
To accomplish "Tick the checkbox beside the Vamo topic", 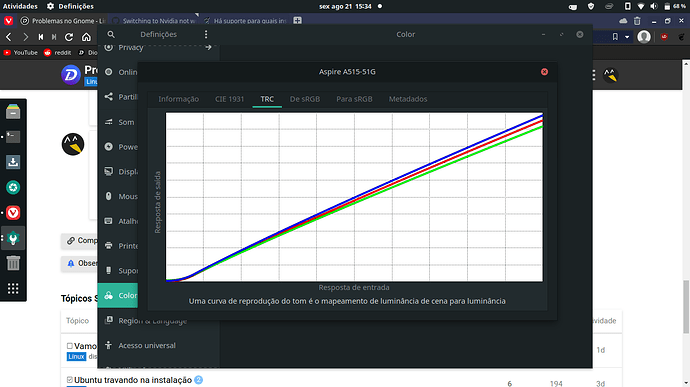I will coord(70,346).
